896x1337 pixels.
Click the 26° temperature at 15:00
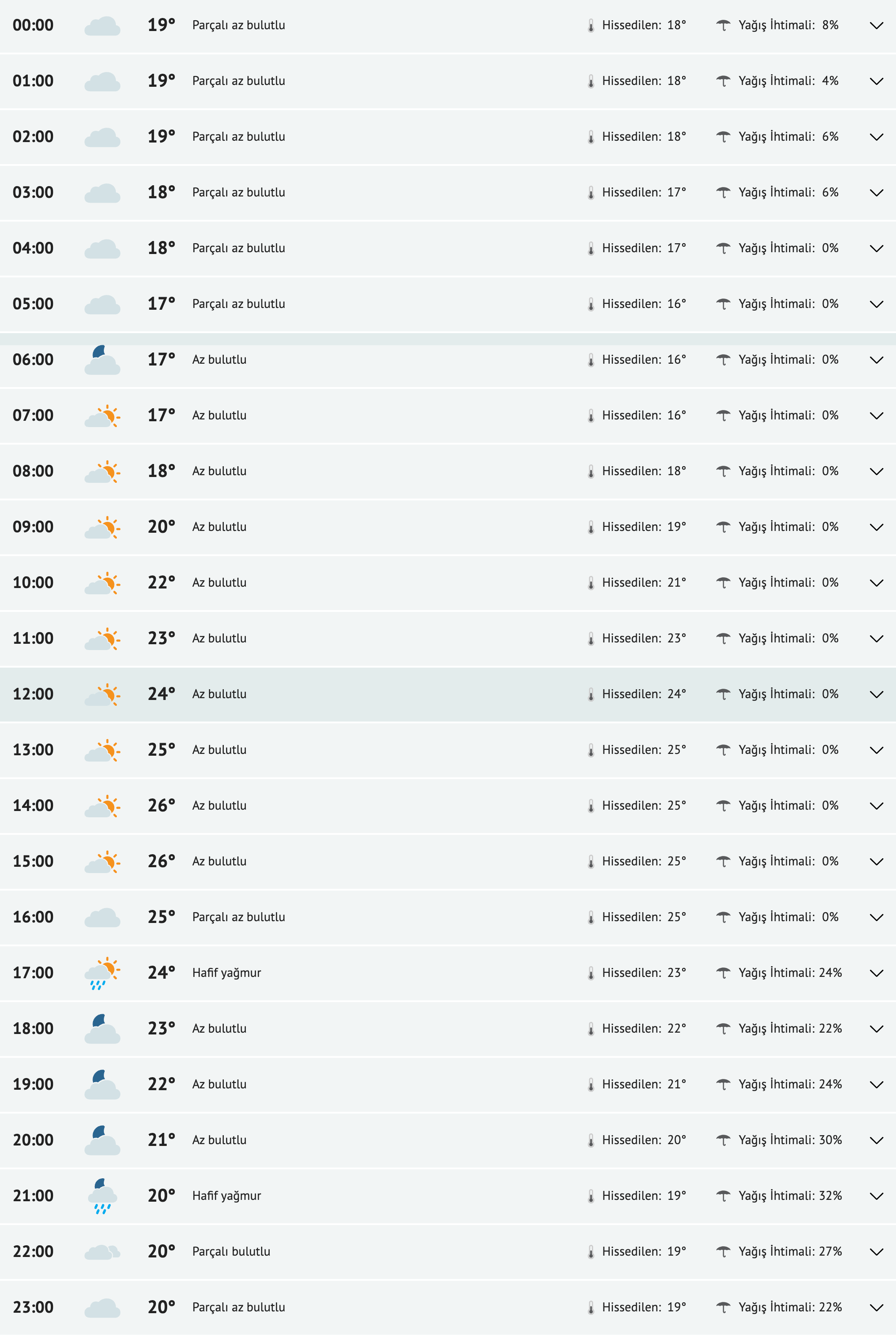coord(161,861)
